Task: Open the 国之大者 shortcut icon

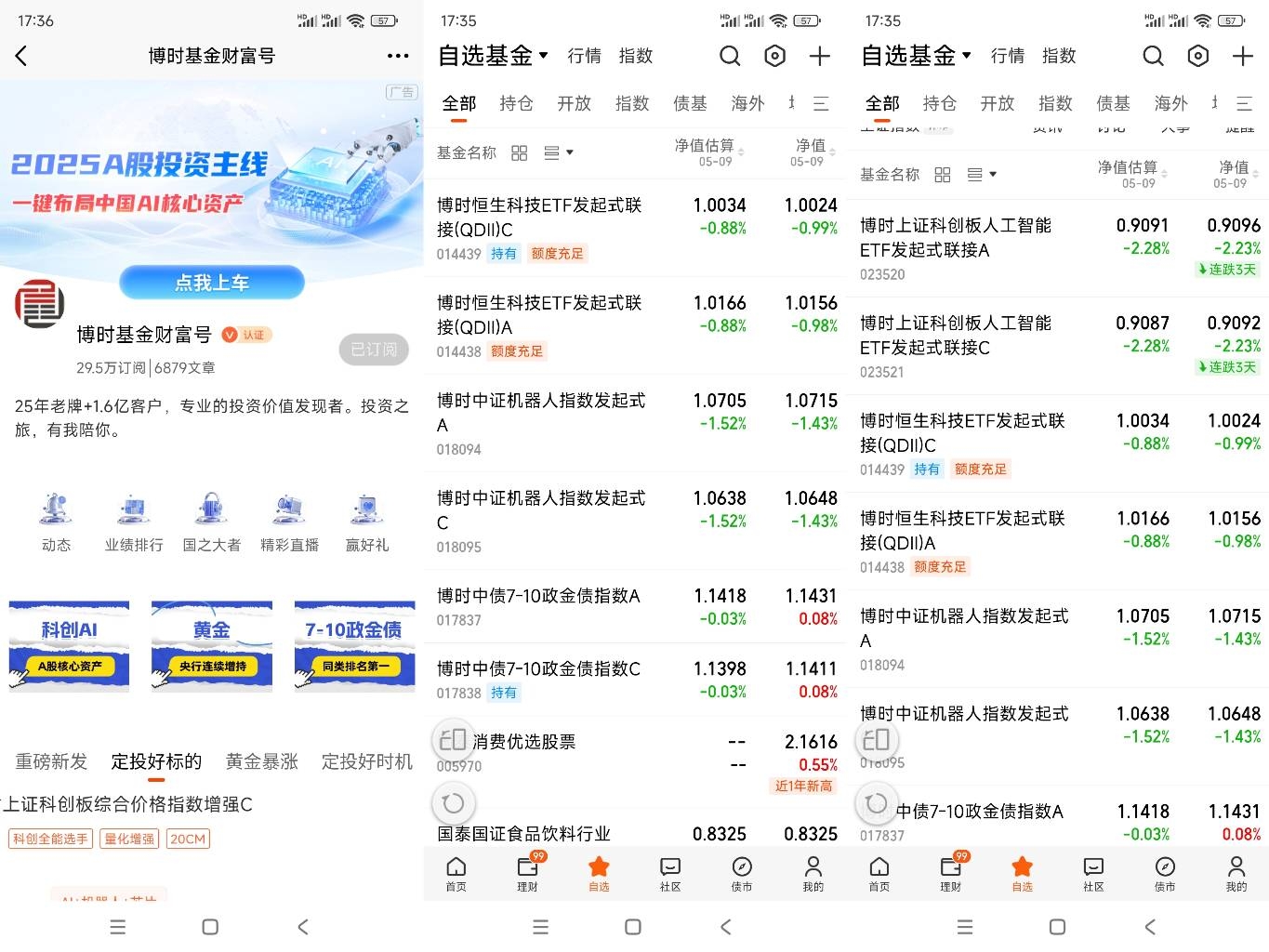Action: click(212, 523)
